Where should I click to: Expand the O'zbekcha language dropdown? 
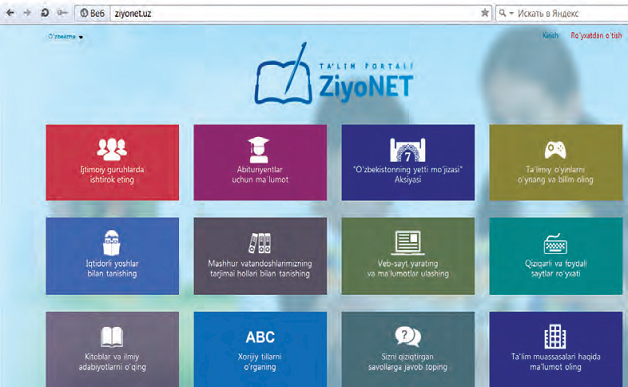(65, 37)
